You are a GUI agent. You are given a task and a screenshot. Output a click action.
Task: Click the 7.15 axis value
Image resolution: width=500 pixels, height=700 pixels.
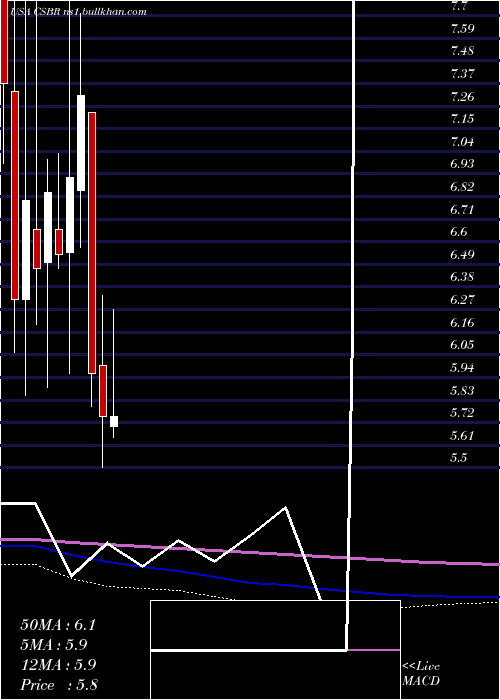[x=462, y=119]
